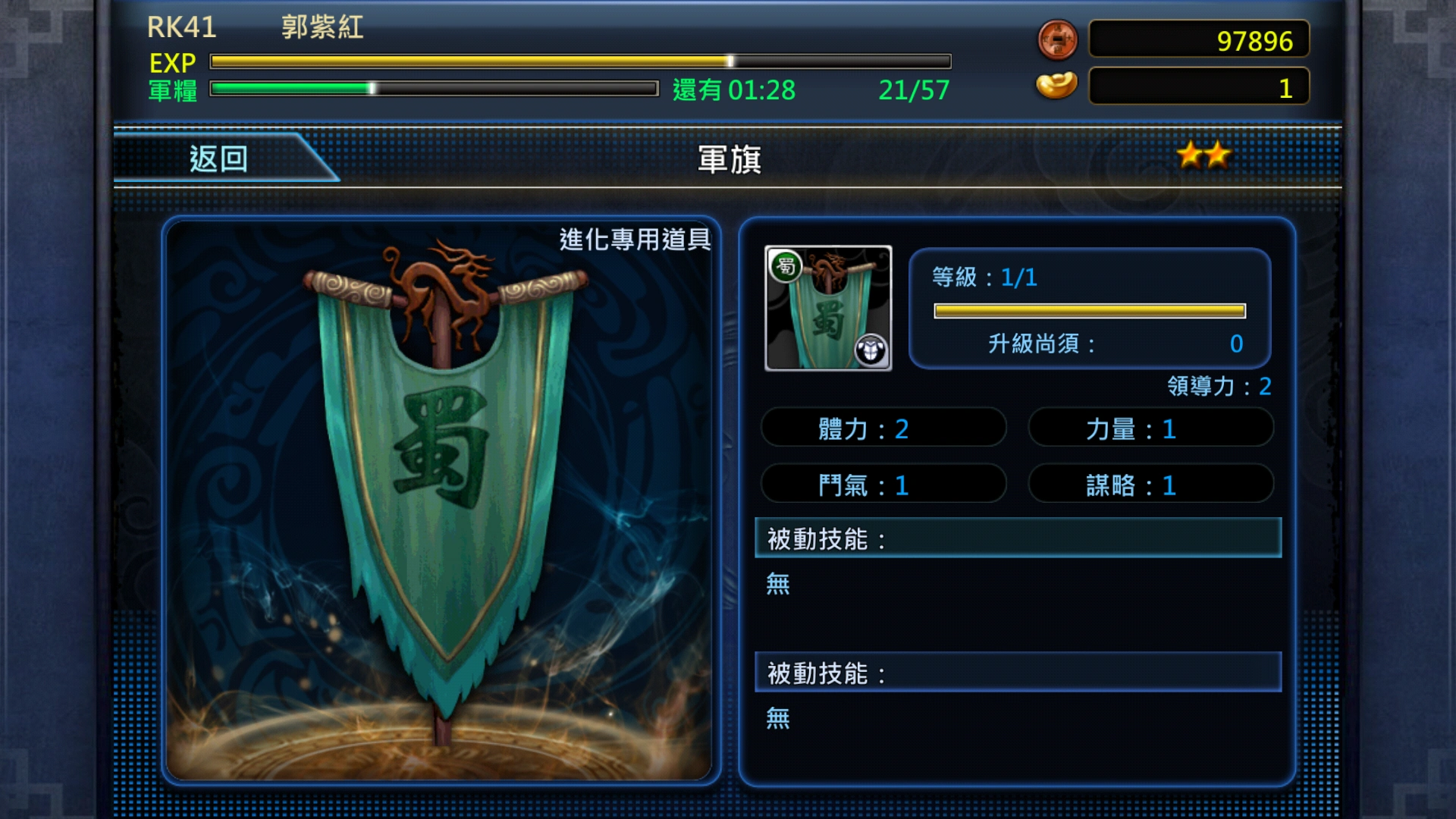
Task: Tap the 返回 back button
Action: point(218,158)
